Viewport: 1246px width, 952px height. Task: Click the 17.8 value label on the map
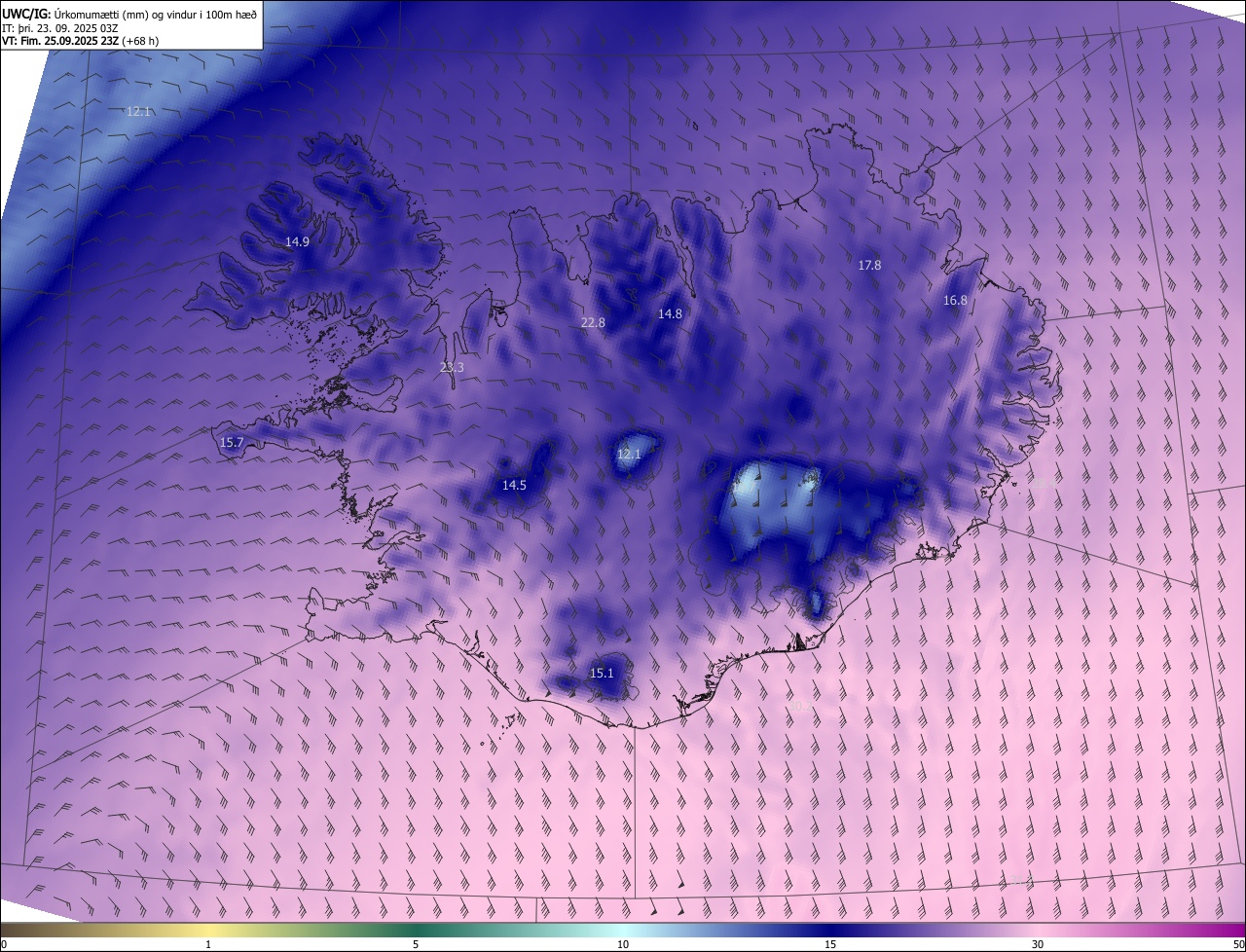point(869,265)
